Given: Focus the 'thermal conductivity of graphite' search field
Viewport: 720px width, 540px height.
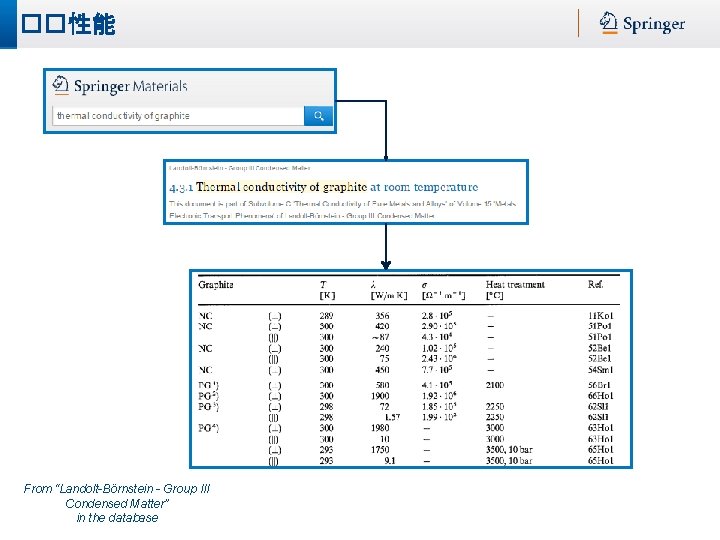Looking at the screenshot, I should 178,116.
